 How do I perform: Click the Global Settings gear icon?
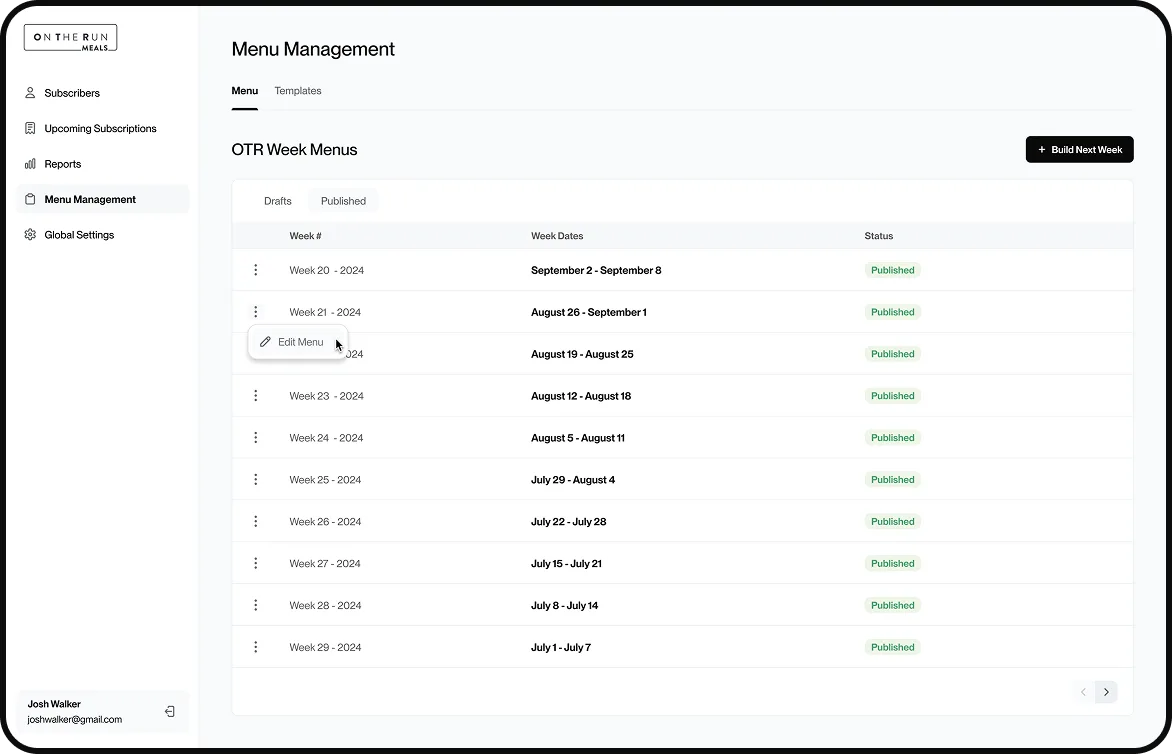tap(30, 235)
